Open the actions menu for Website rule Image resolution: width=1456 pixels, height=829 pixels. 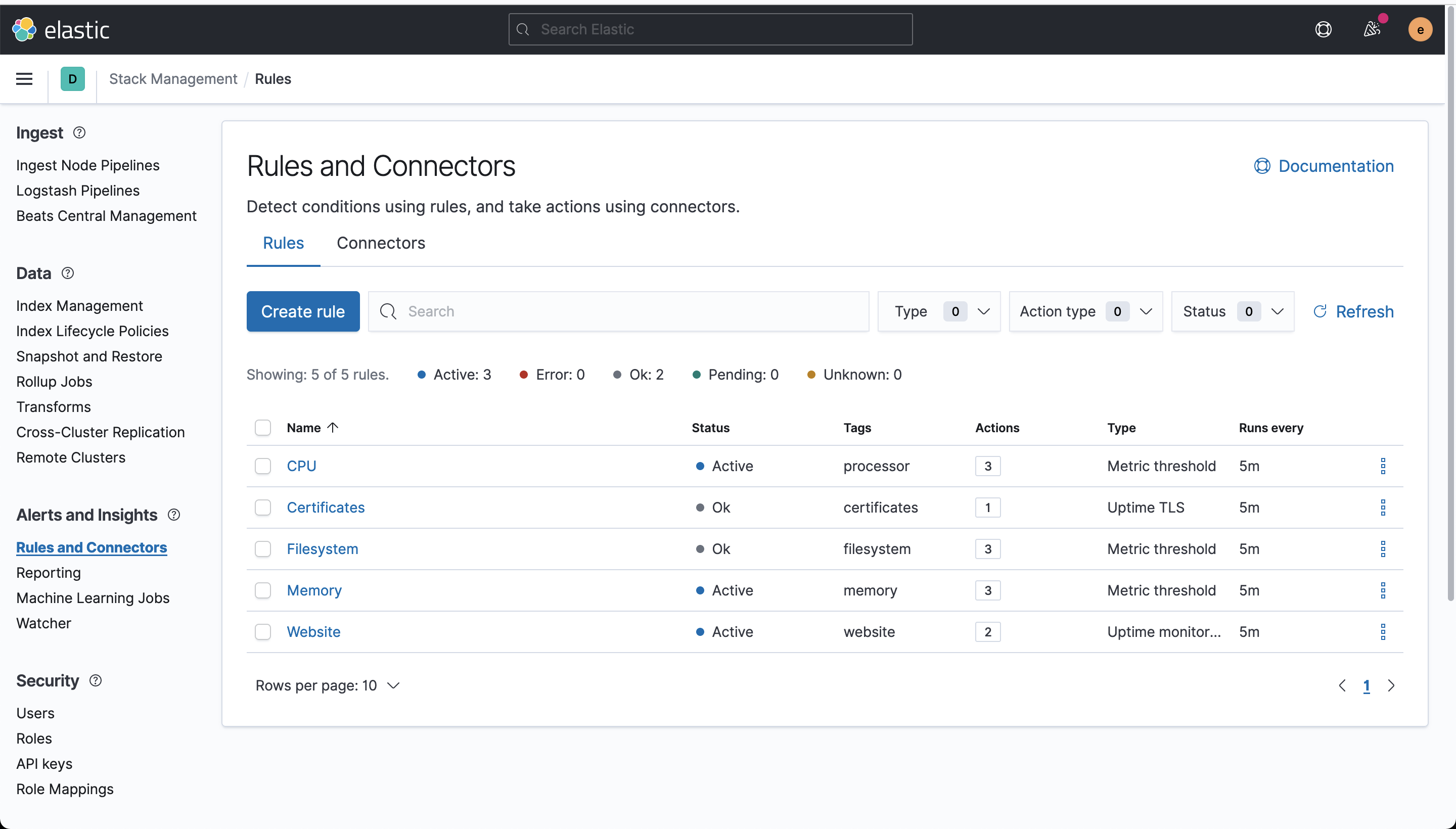(x=1383, y=632)
